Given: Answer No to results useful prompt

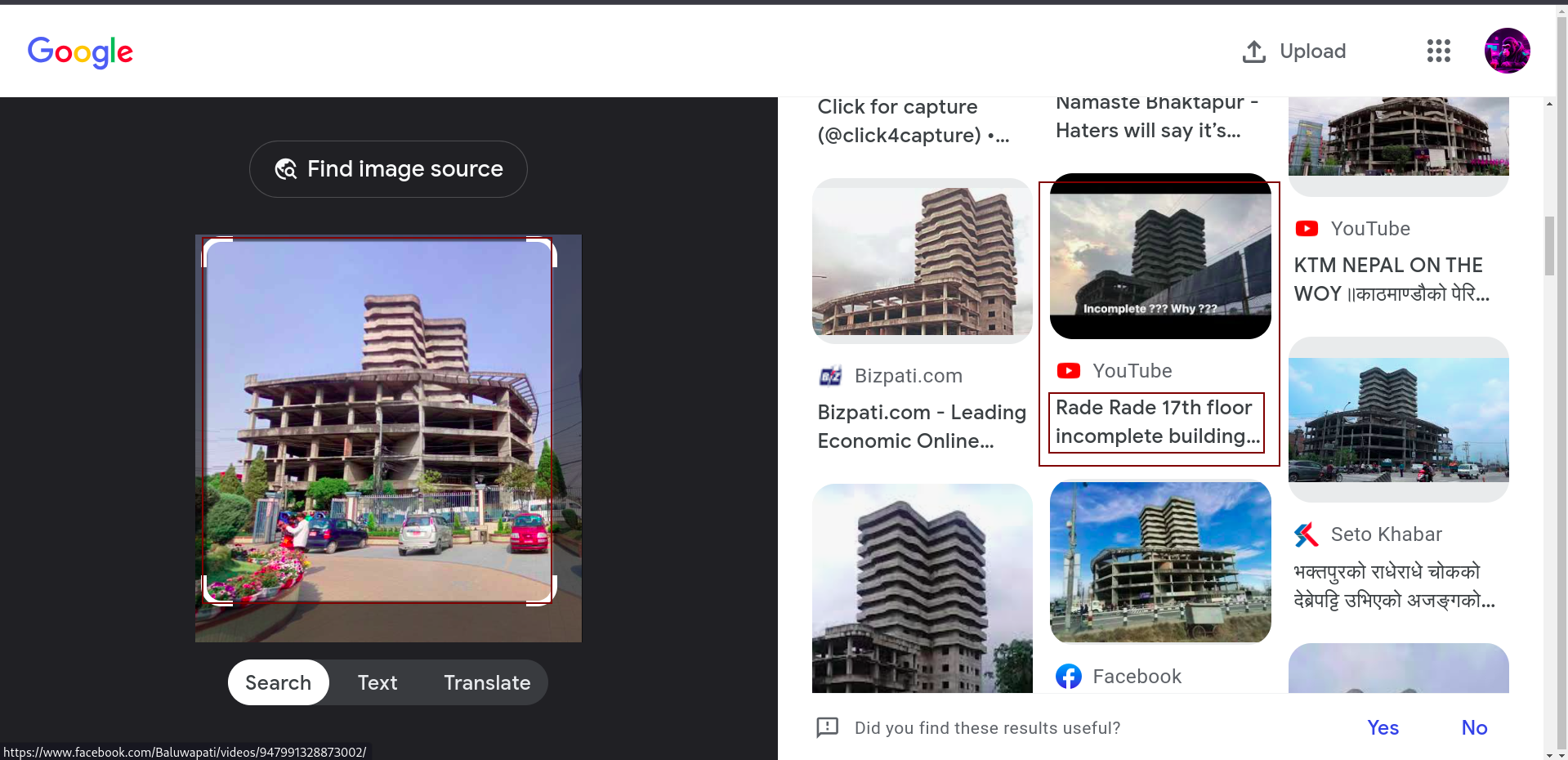Looking at the screenshot, I should tap(1473, 727).
